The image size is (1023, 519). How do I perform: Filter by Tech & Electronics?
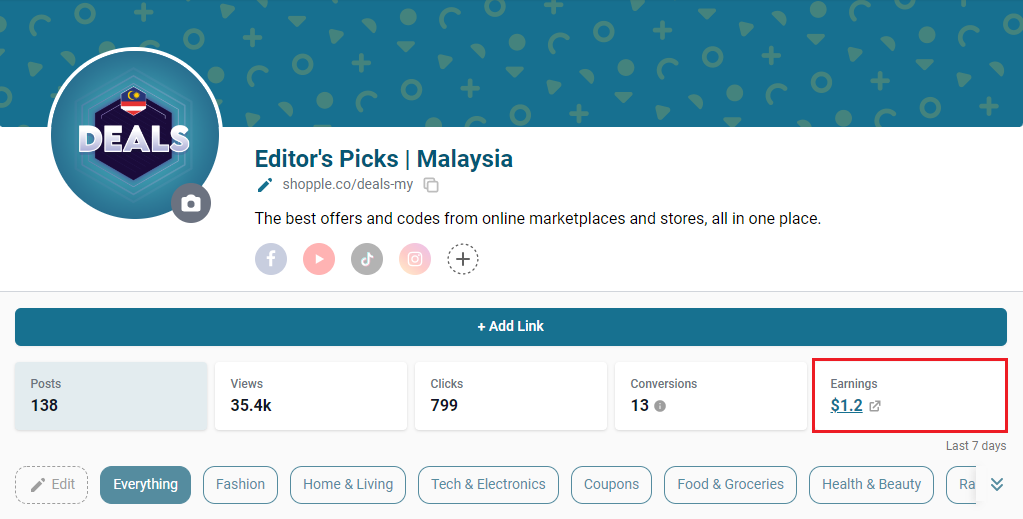[488, 484]
